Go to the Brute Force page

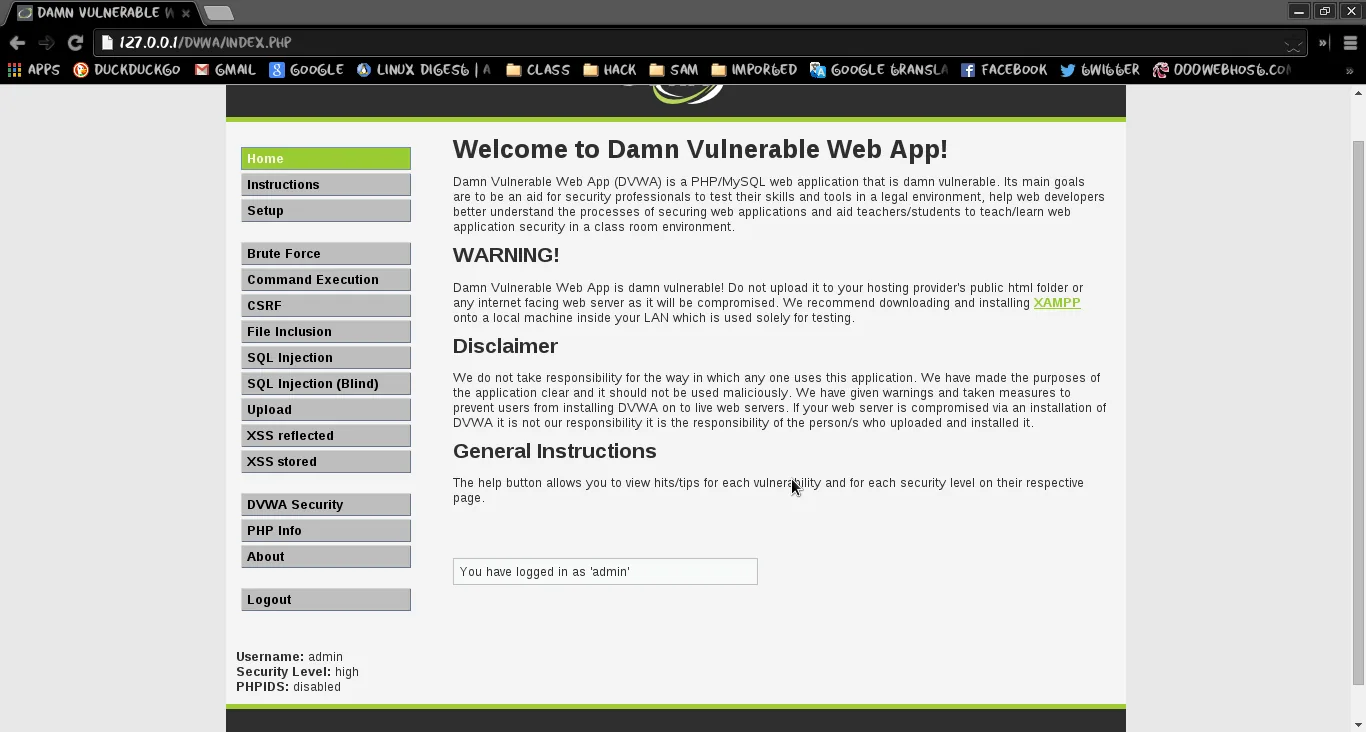pyautogui.click(x=326, y=254)
